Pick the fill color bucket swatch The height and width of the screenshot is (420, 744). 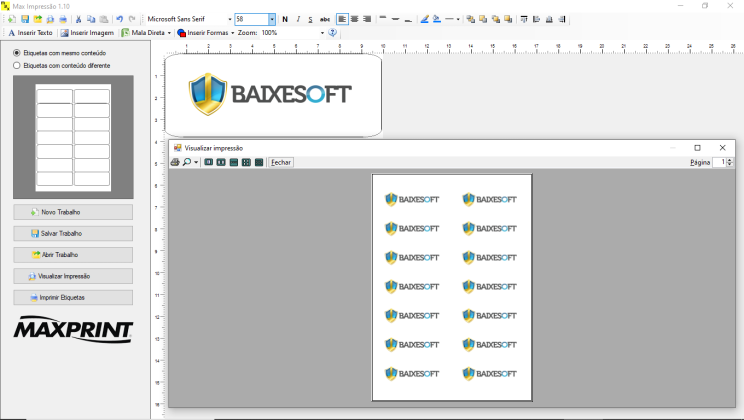click(x=437, y=19)
